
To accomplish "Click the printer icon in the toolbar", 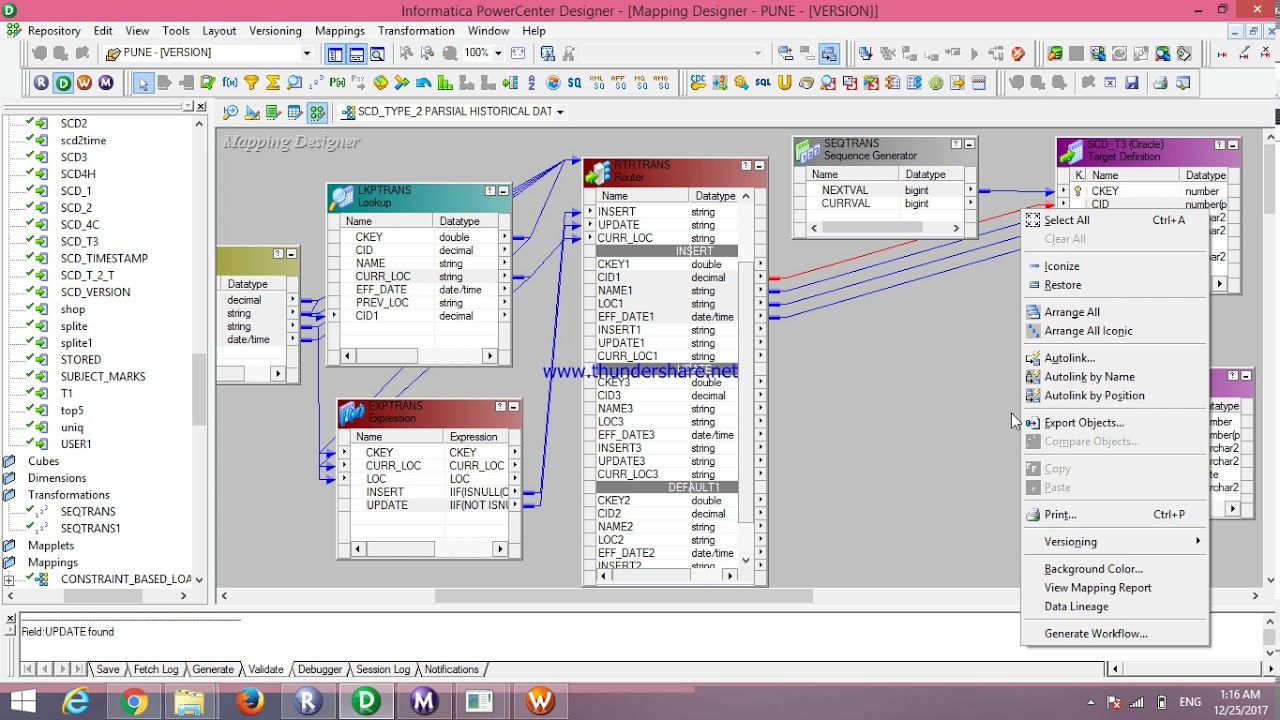I will pos(1160,83).
